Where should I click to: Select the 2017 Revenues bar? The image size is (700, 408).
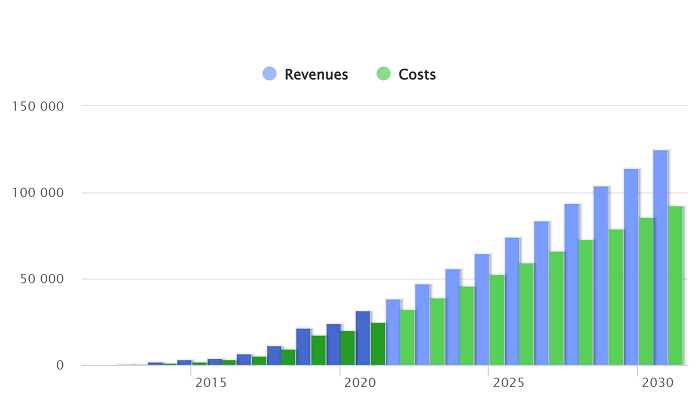click(244, 360)
